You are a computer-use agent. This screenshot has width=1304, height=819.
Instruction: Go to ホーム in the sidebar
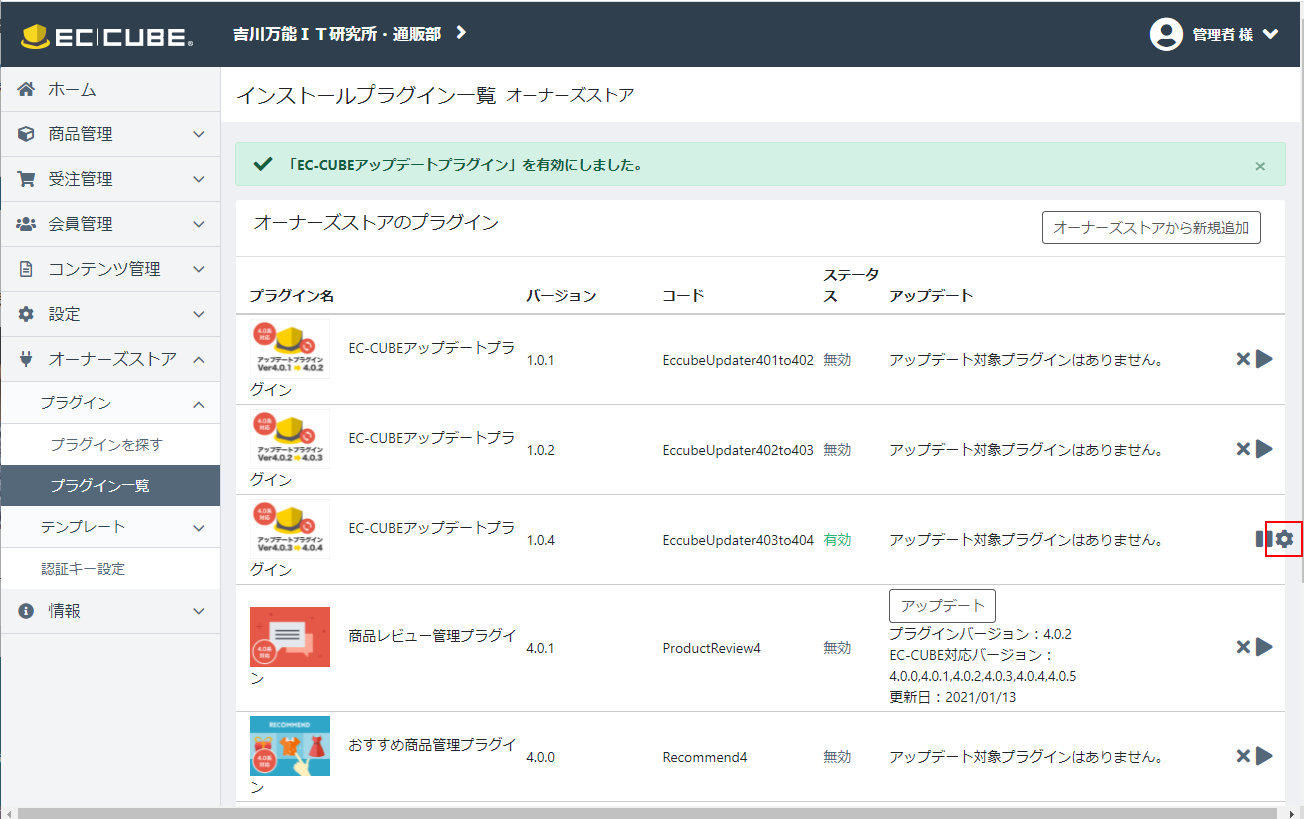(x=72, y=90)
